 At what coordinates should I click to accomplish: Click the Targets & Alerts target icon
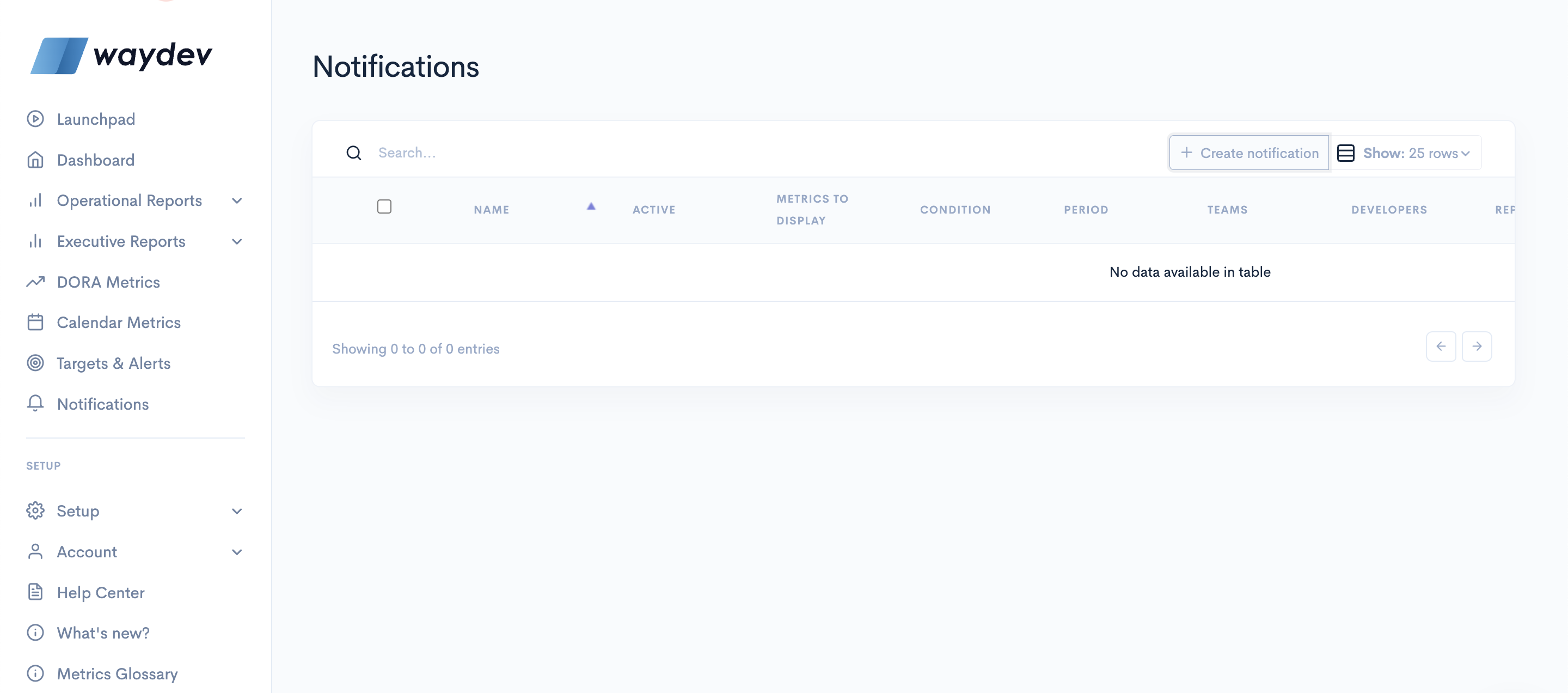point(35,363)
